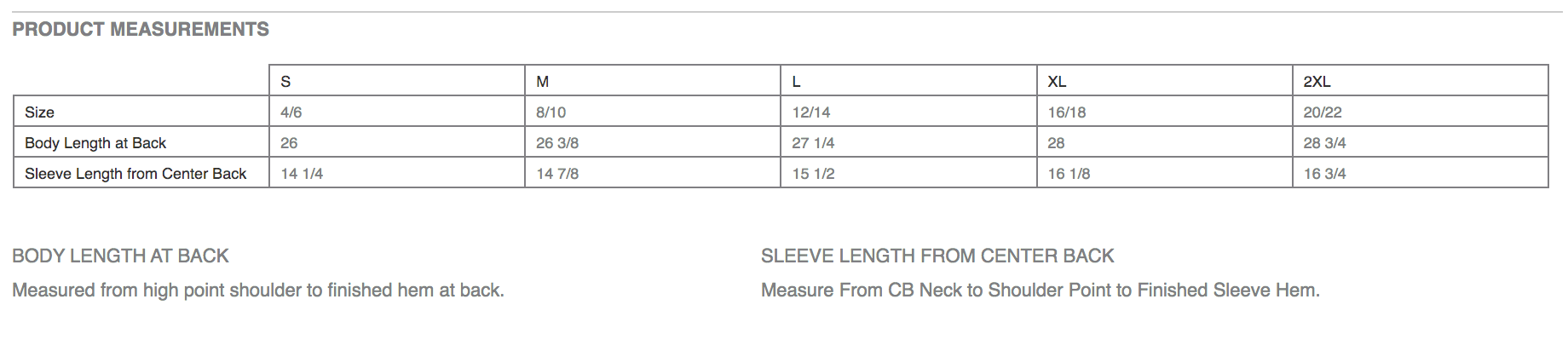Image resolution: width=1568 pixels, height=351 pixels.
Task: Select the L column header
Action: (x=796, y=82)
